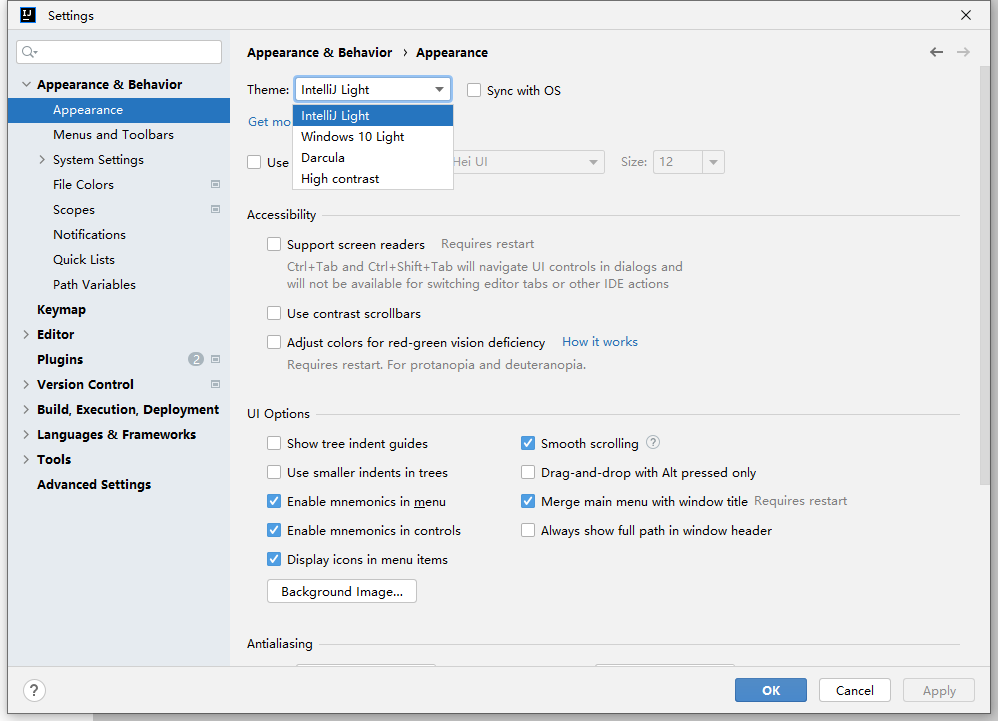Image resolution: width=998 pixels, height=721 pixels.
Task: Open Background Image dialog
Action: click(342, 591)
